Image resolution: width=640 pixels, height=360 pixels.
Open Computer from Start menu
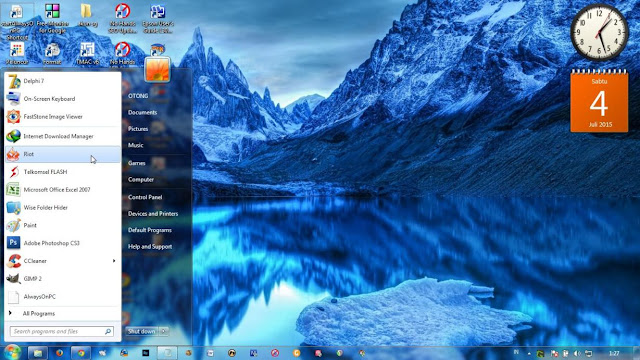(141, 179)
